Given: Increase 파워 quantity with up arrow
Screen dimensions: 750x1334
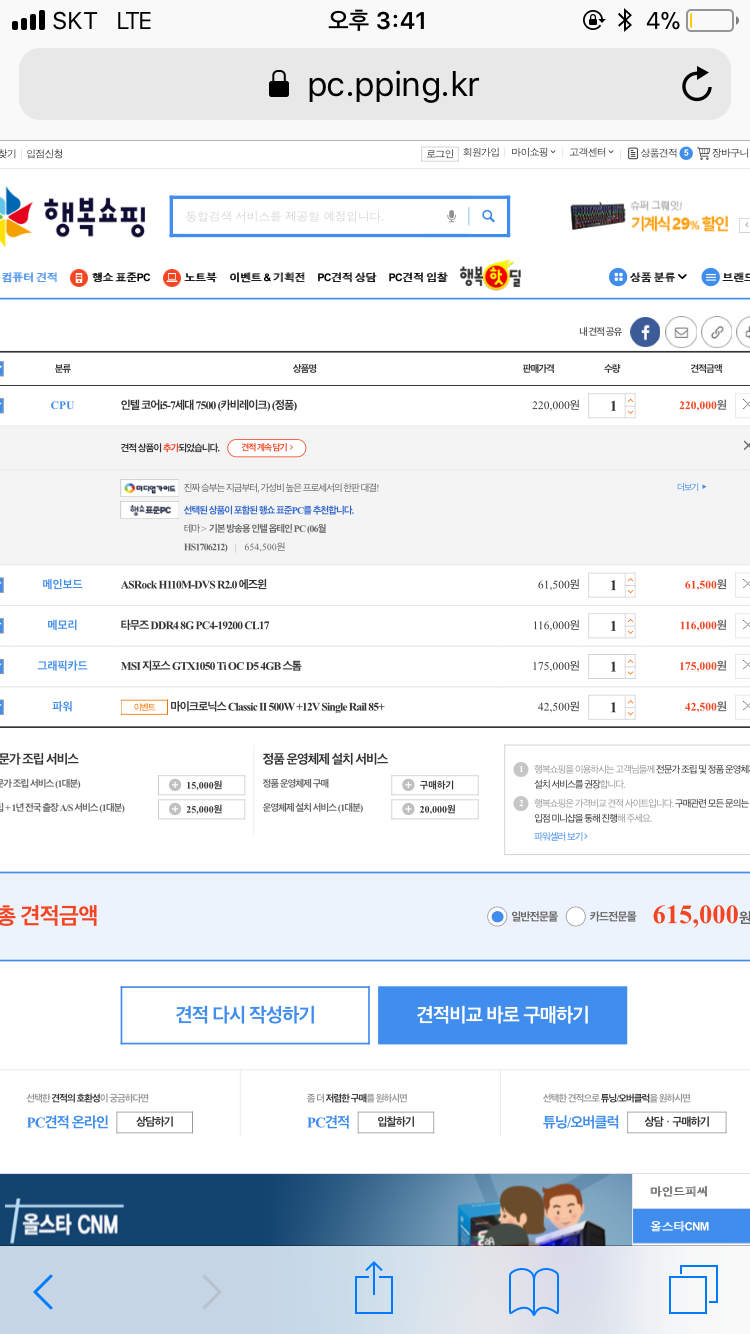Looking at the screenshot, I should [630, 700].
